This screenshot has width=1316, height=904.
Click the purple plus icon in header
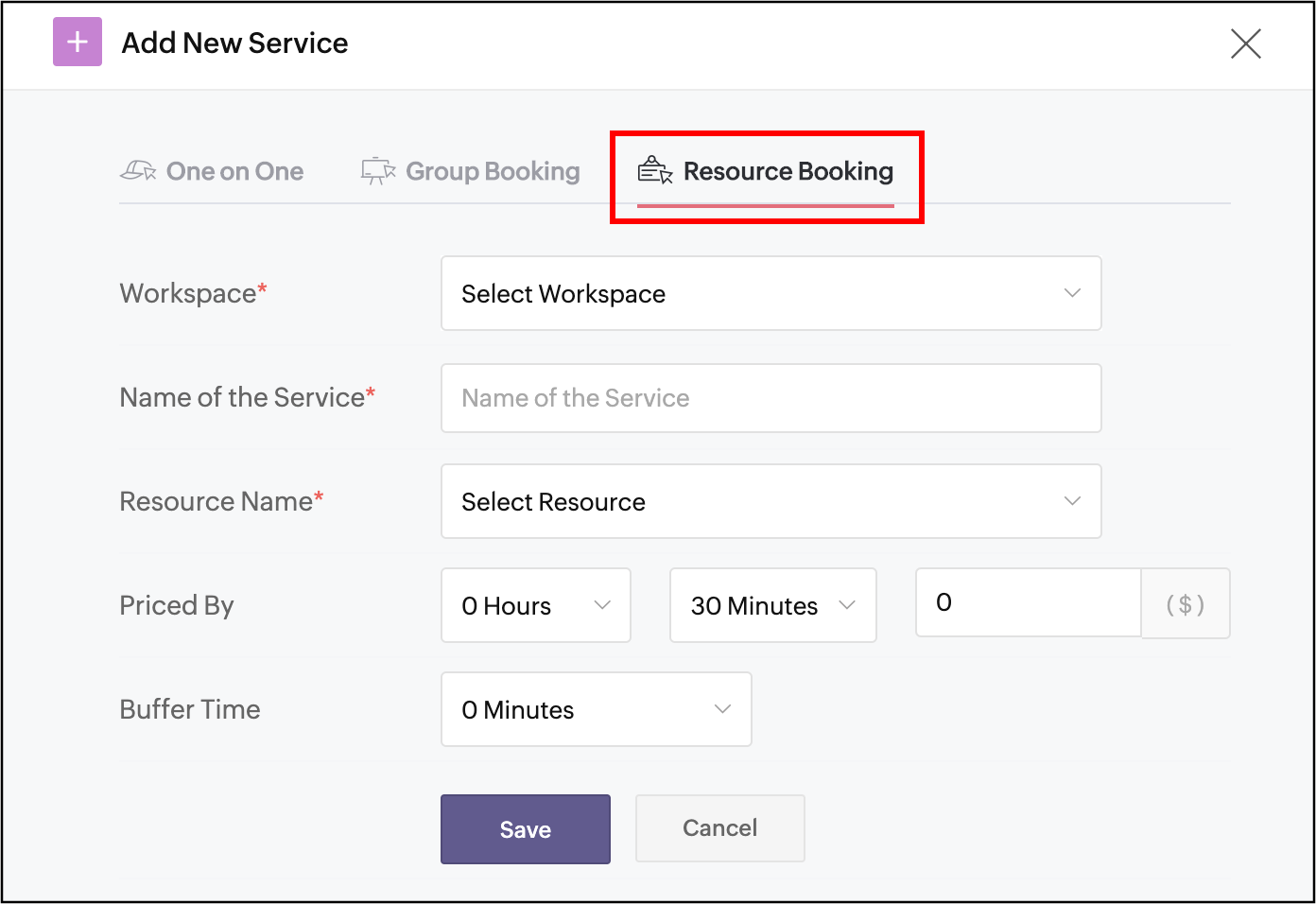pyautogui.click(x=78, y=43)
